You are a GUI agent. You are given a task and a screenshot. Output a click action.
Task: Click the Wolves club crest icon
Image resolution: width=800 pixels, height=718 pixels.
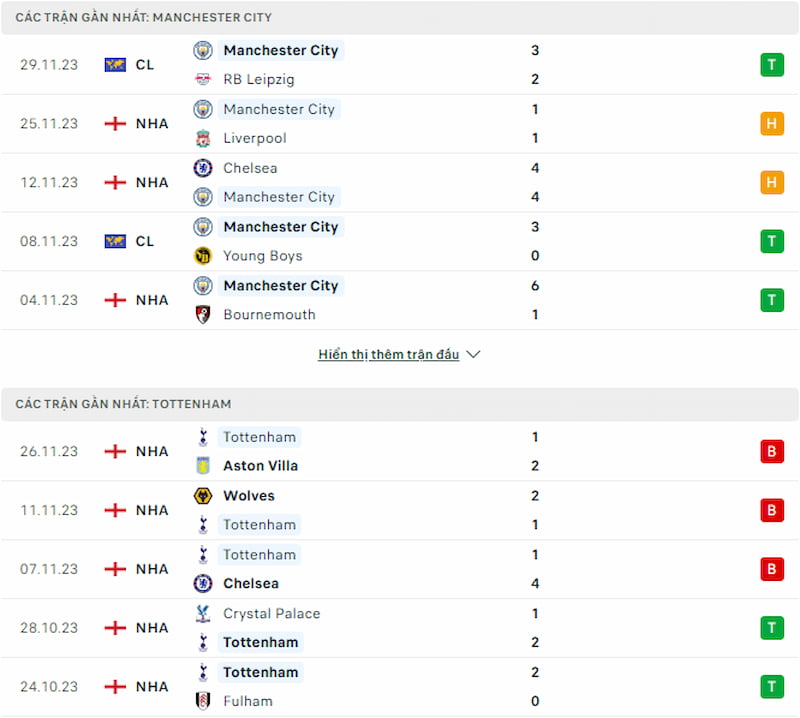click(x=203, y=496)
